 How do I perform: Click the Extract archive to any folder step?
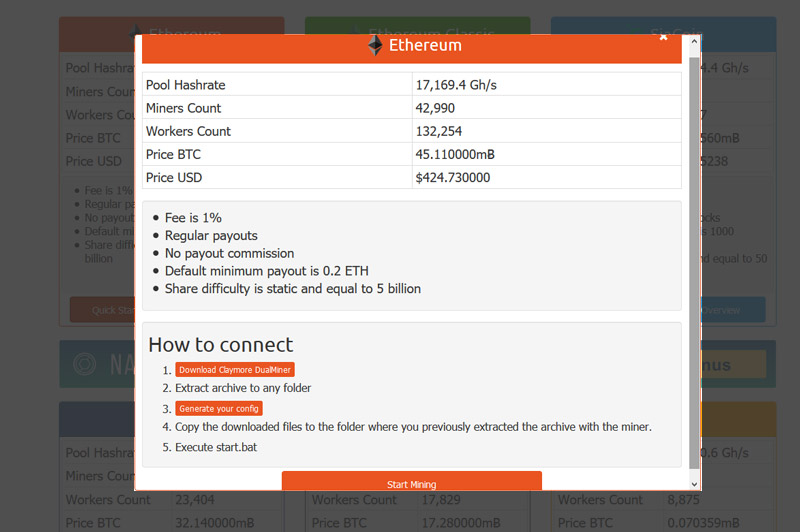[x=243, y=388]
